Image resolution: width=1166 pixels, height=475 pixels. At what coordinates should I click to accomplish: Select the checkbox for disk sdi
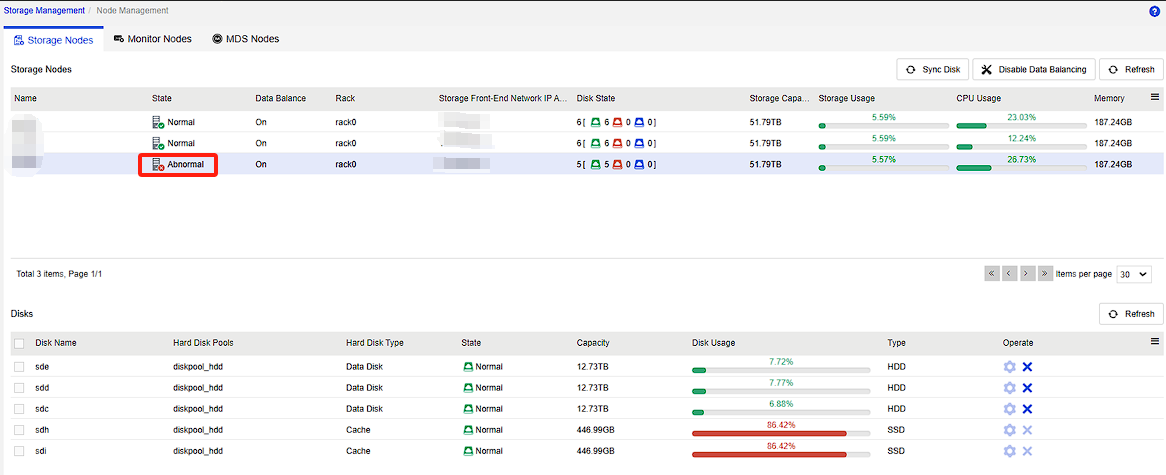[19, 451]
